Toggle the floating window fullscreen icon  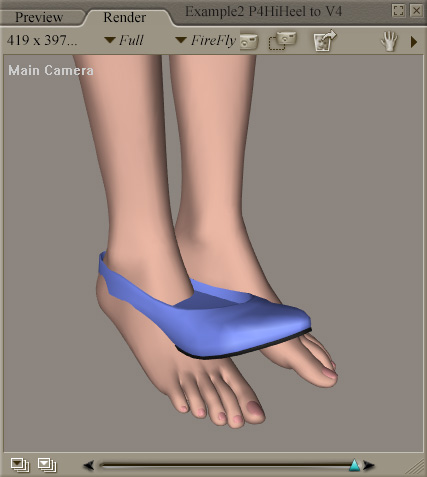(399, 11)
